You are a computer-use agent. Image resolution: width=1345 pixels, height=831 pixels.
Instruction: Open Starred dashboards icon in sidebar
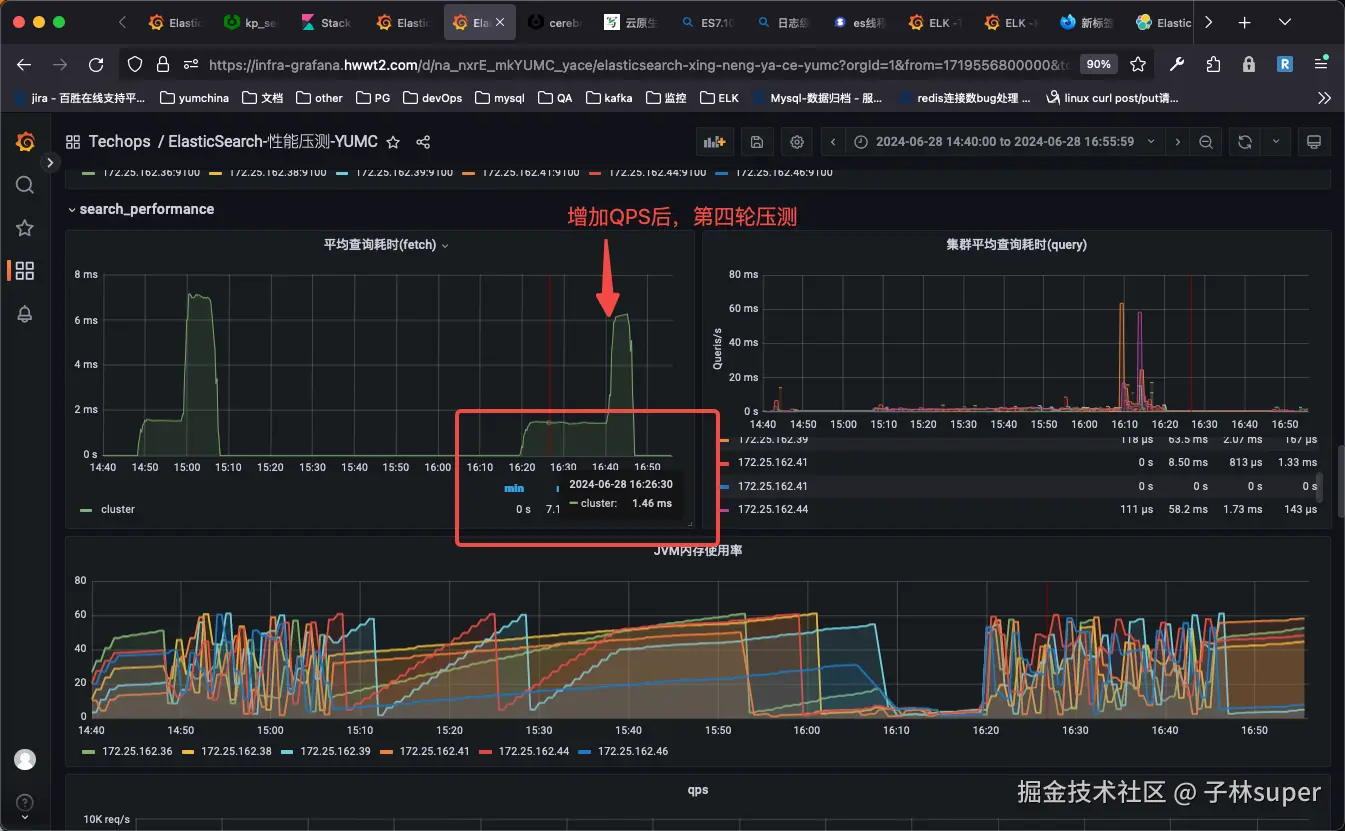point(25,228)
